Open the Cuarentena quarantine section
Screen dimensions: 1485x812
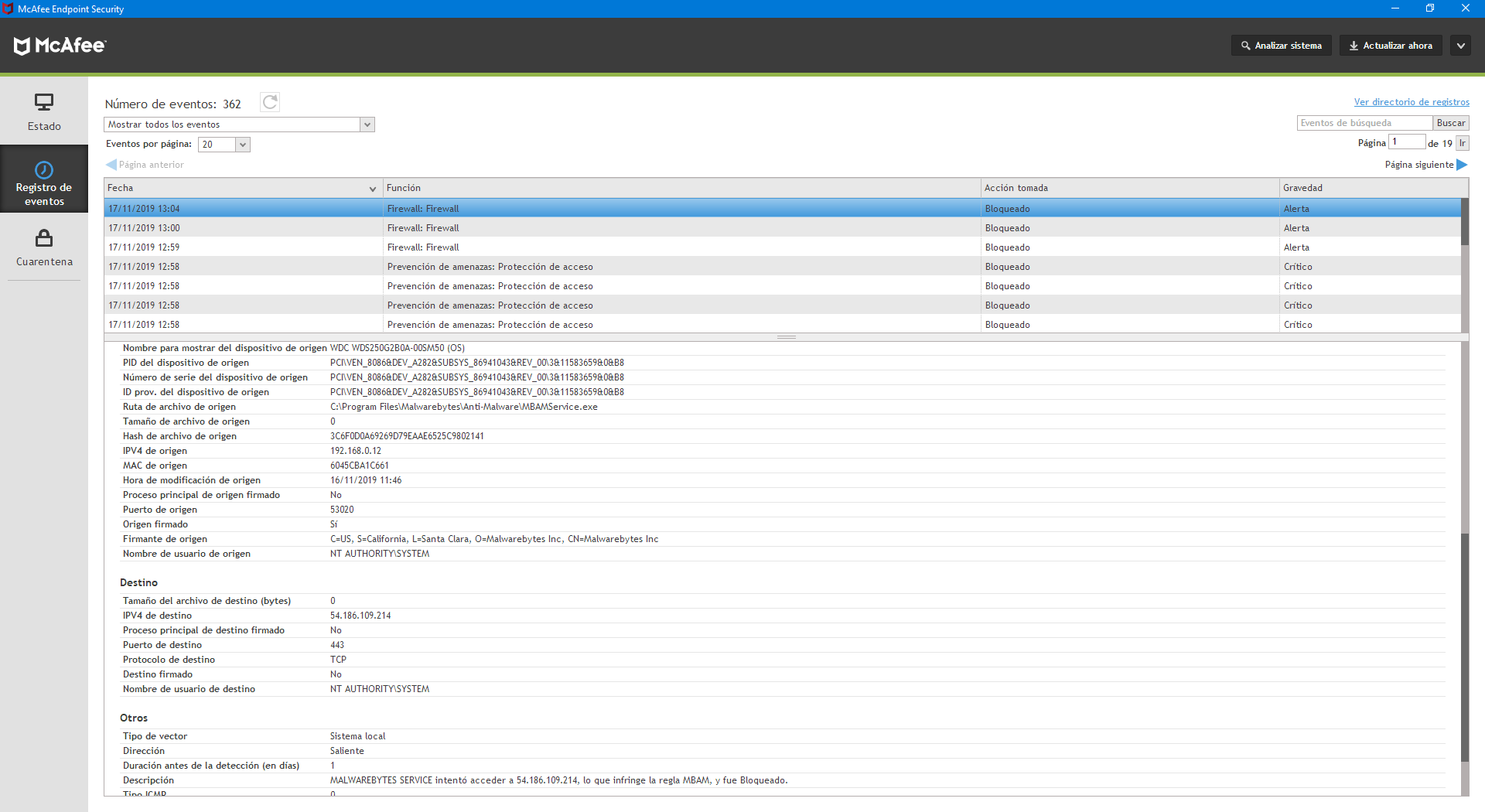[44, 247]
